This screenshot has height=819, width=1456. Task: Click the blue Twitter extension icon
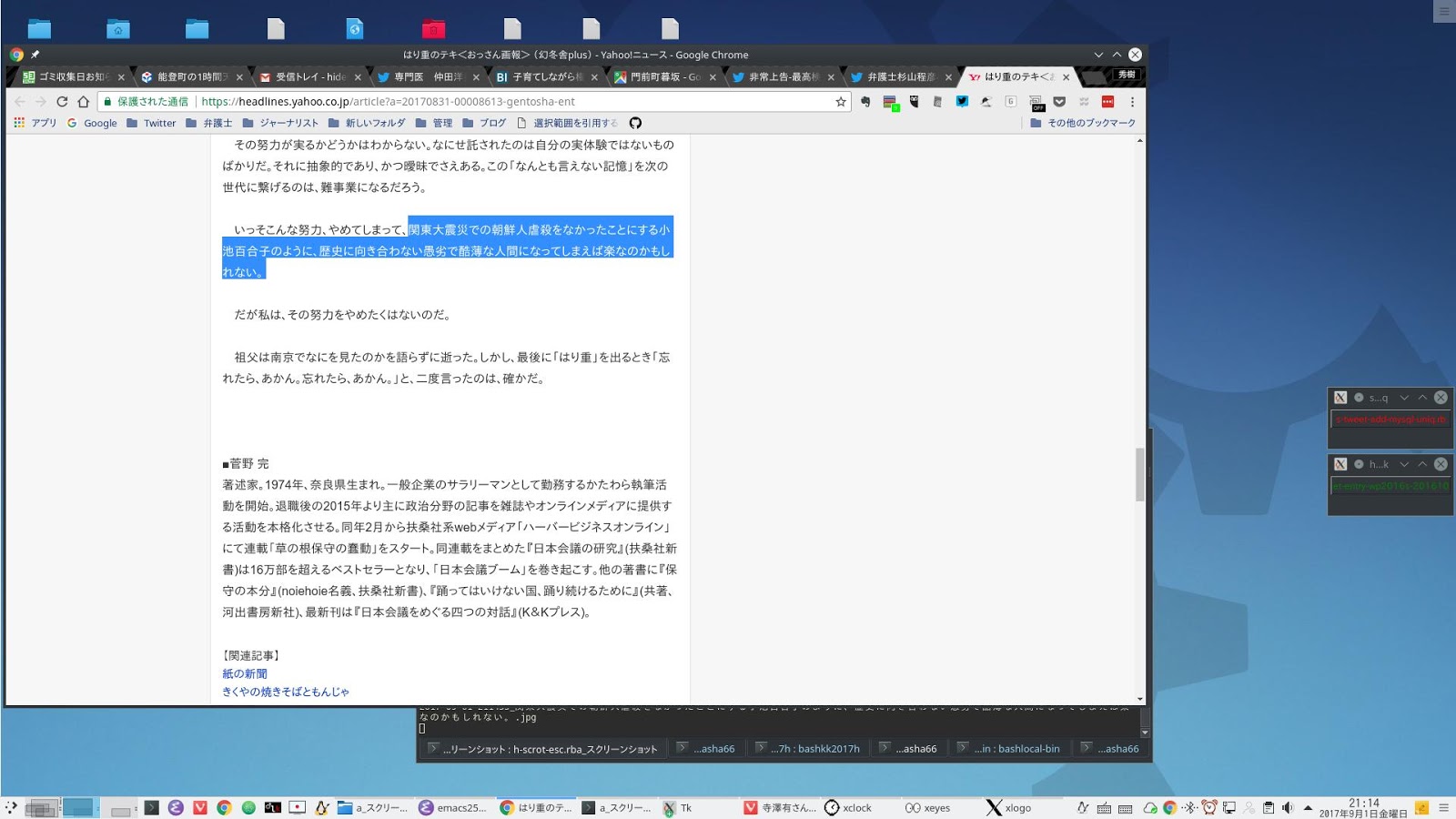[x=962, y=102]
